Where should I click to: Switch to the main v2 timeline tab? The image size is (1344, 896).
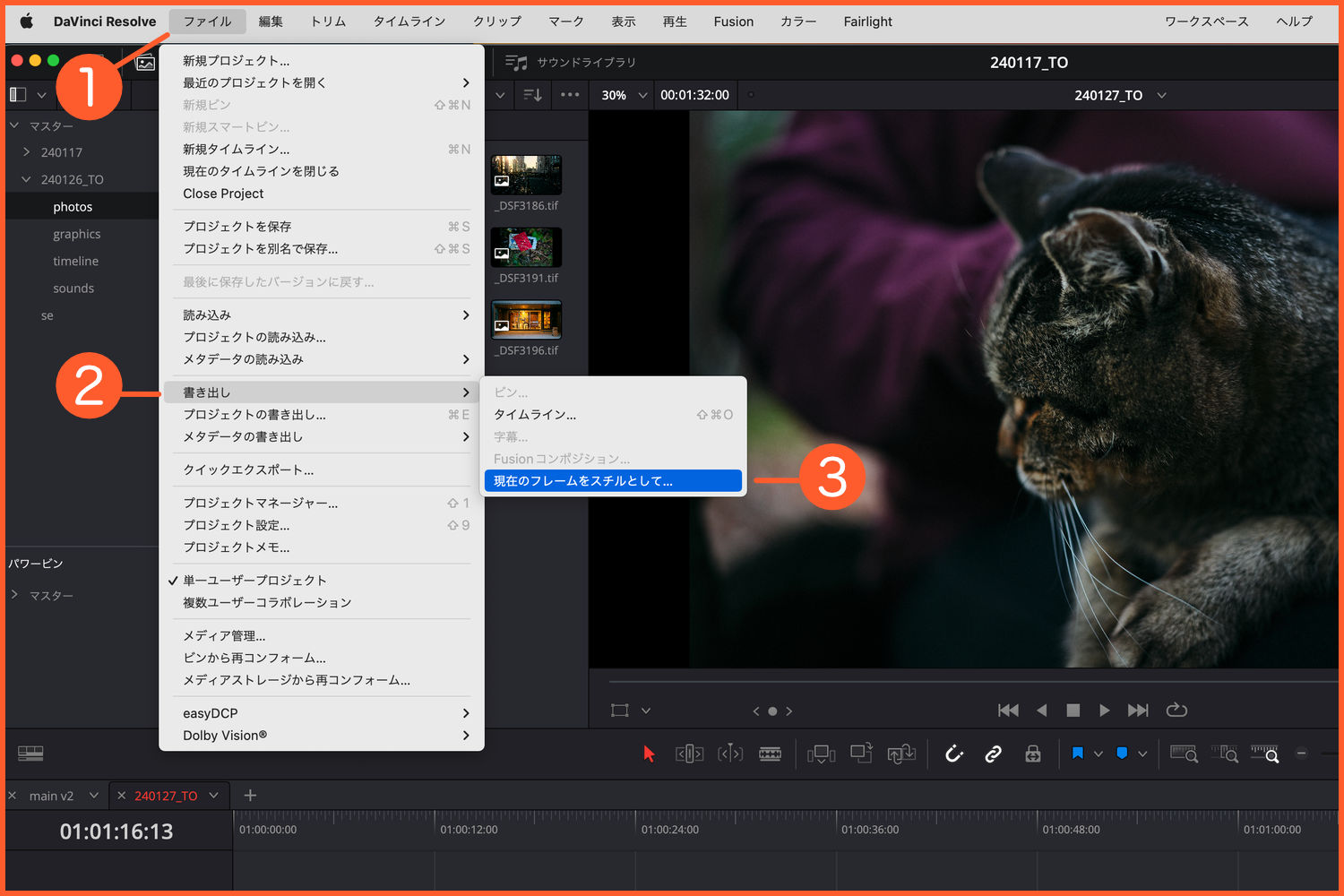point(51,796)
